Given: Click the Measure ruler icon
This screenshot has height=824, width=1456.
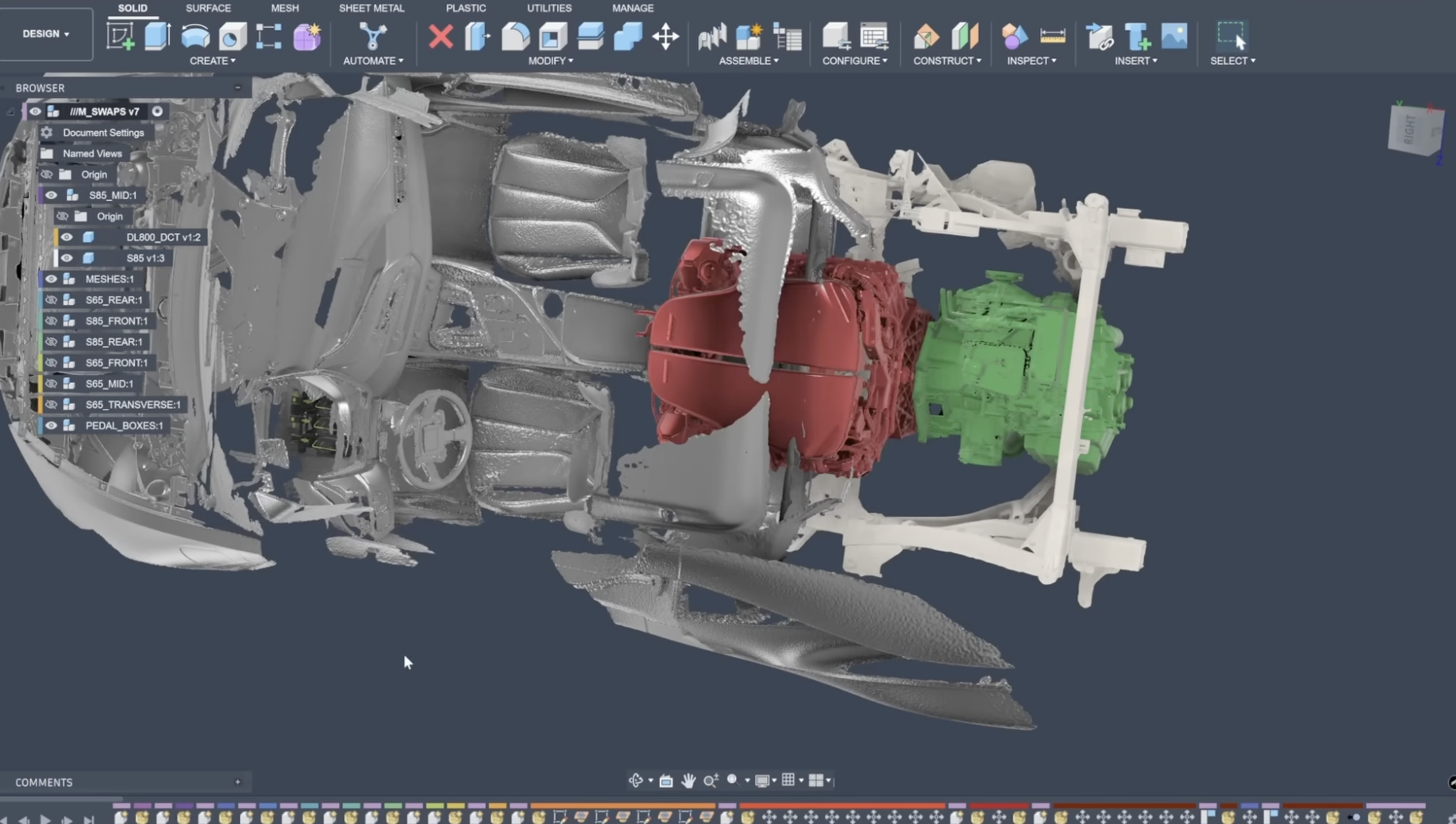Looking at the screenshot, I should pos(1052,37).
